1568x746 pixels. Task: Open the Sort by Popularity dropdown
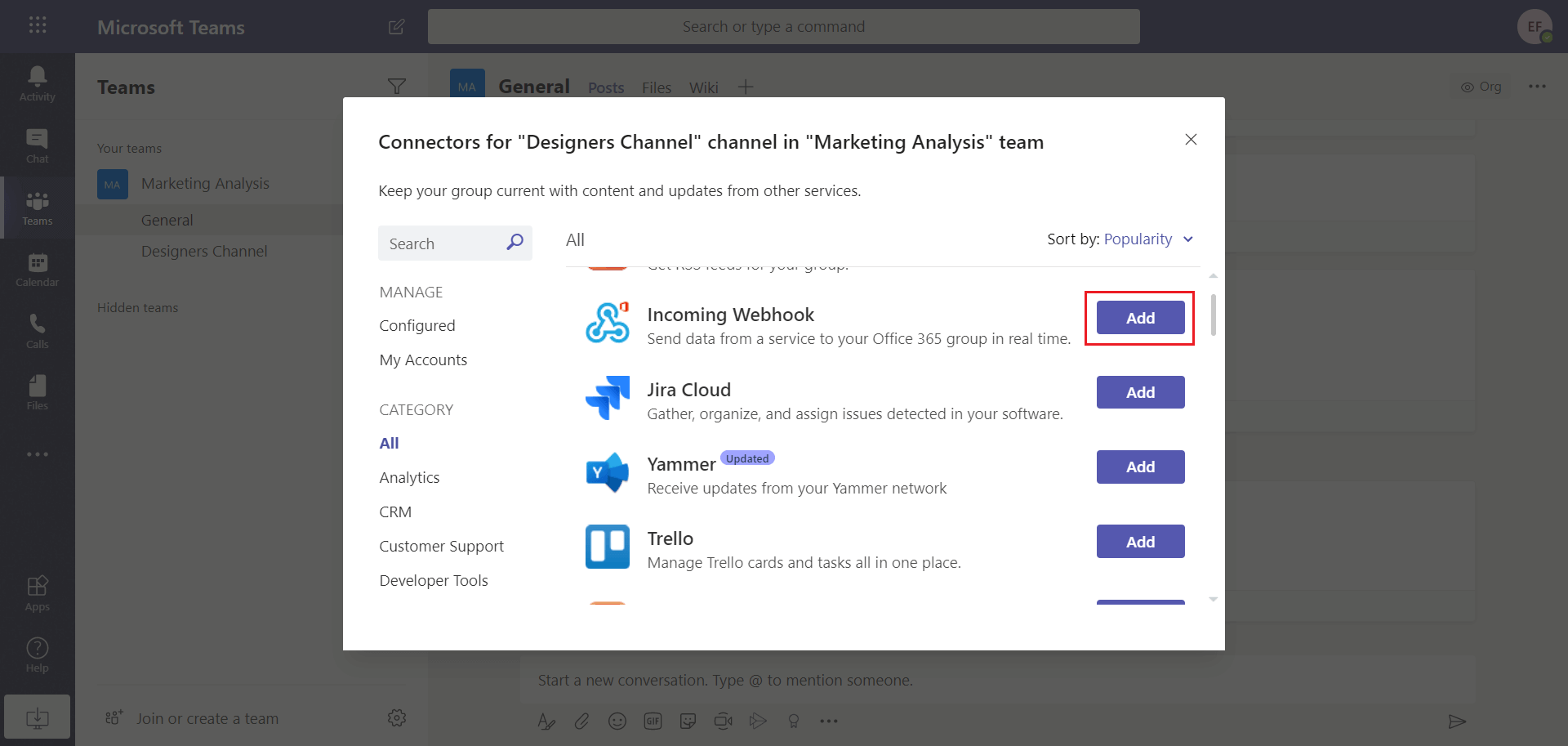pos(1147,239)
